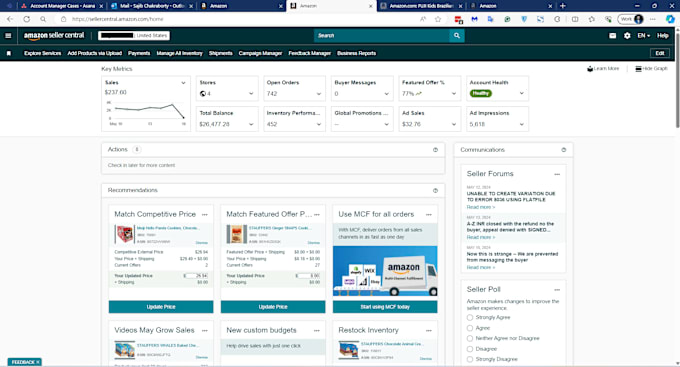This screenshot has width=680, height=367.
Task: Open Restock Inventory card options menu
Action: [x=429, y=331]
